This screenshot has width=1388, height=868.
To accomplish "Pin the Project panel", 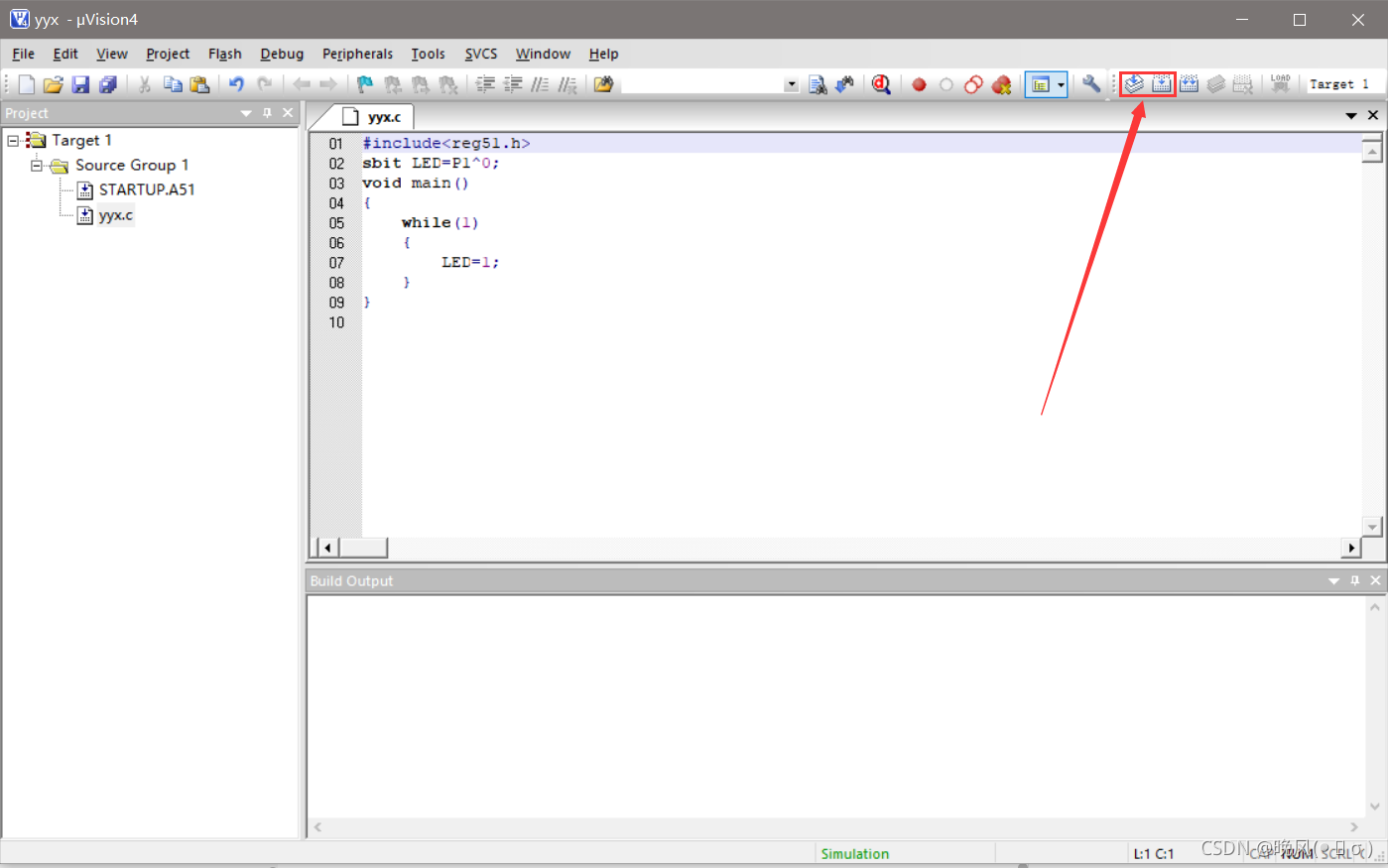I will click(267, 113).
